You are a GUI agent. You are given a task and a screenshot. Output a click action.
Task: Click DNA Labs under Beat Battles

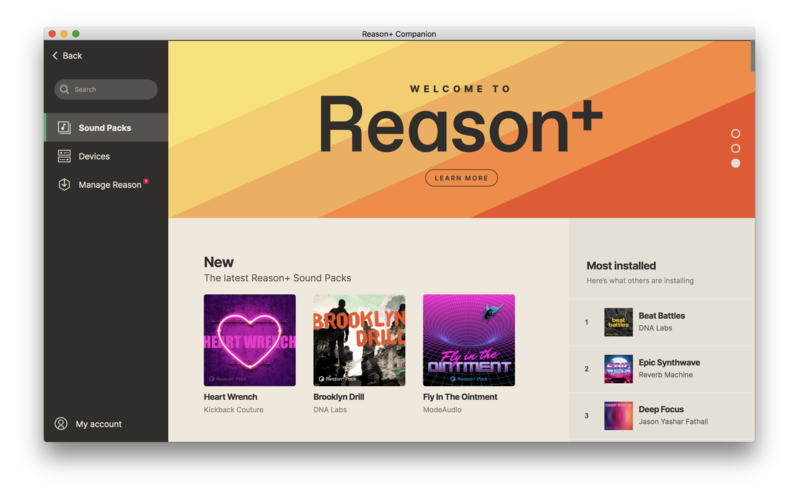click(656, 328)
